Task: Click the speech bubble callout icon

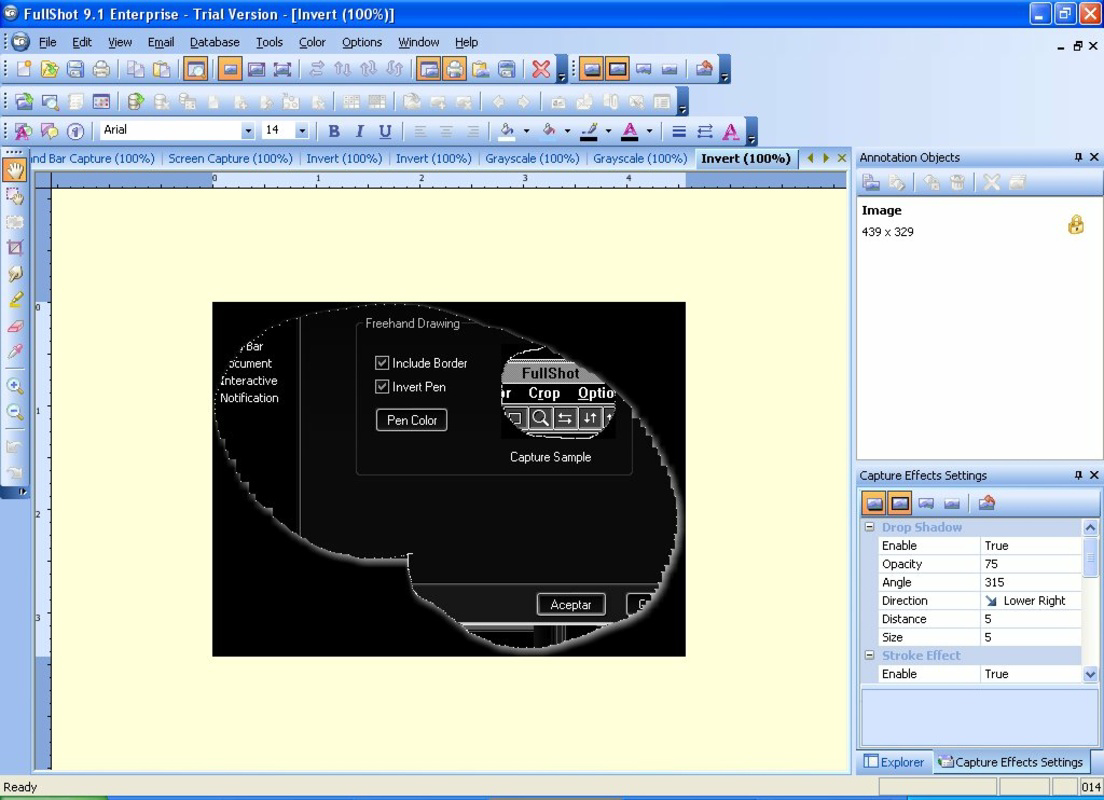Action: pos(49,131)
